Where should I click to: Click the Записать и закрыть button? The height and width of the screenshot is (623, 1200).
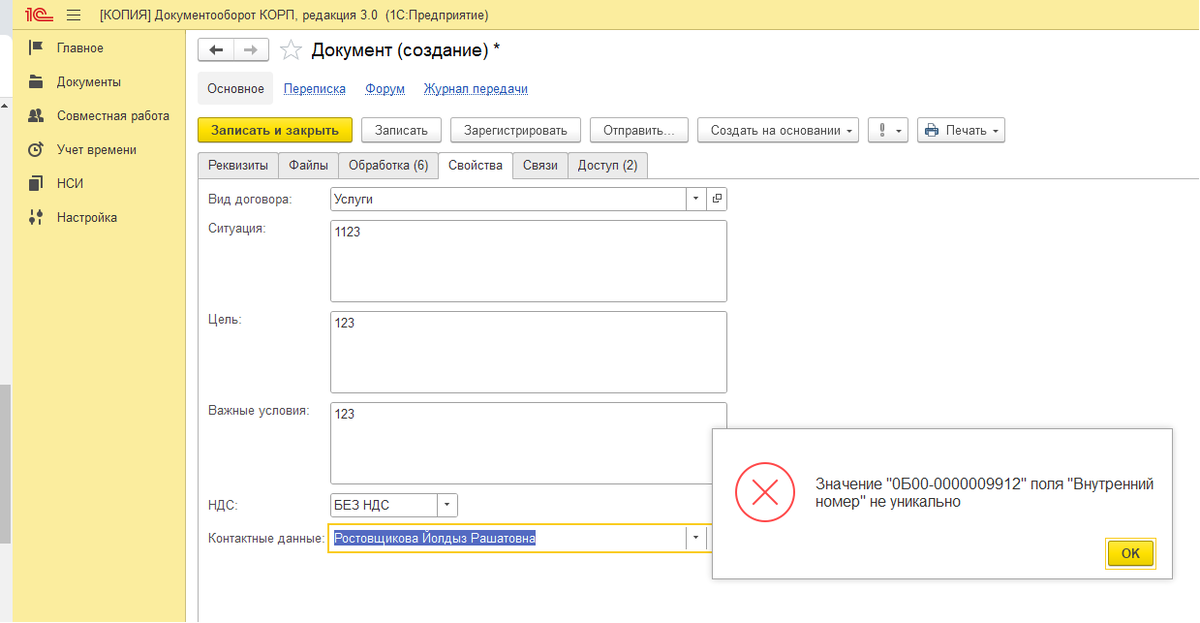click(275, 130)
